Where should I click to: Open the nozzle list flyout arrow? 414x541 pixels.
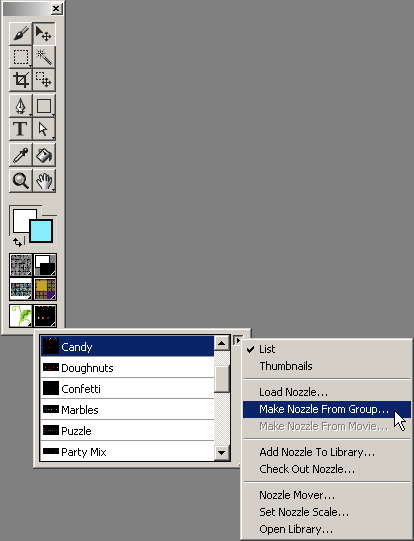pos(237,341)
